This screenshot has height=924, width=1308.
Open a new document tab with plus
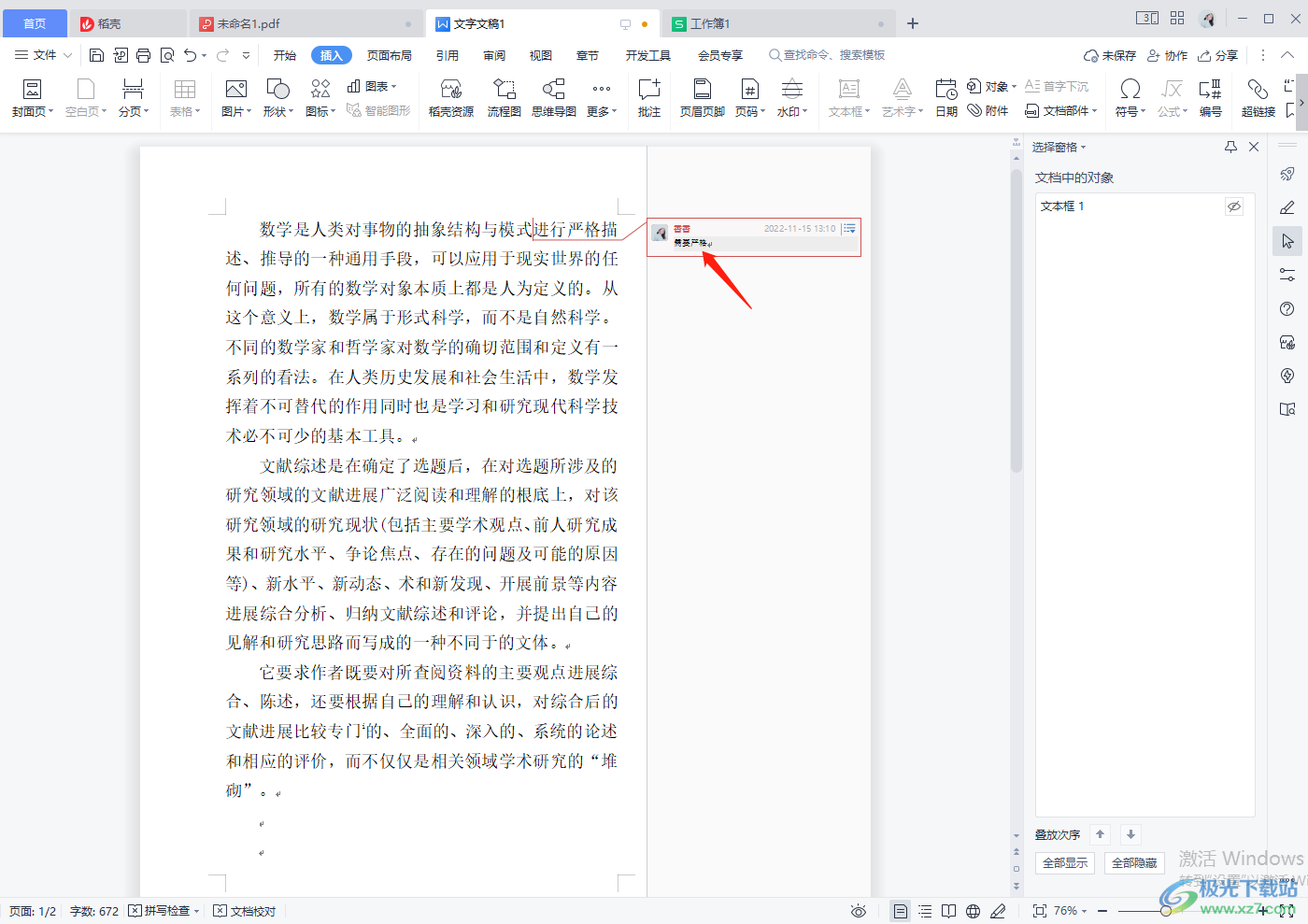pyautogui.click(x=913, y=23)
